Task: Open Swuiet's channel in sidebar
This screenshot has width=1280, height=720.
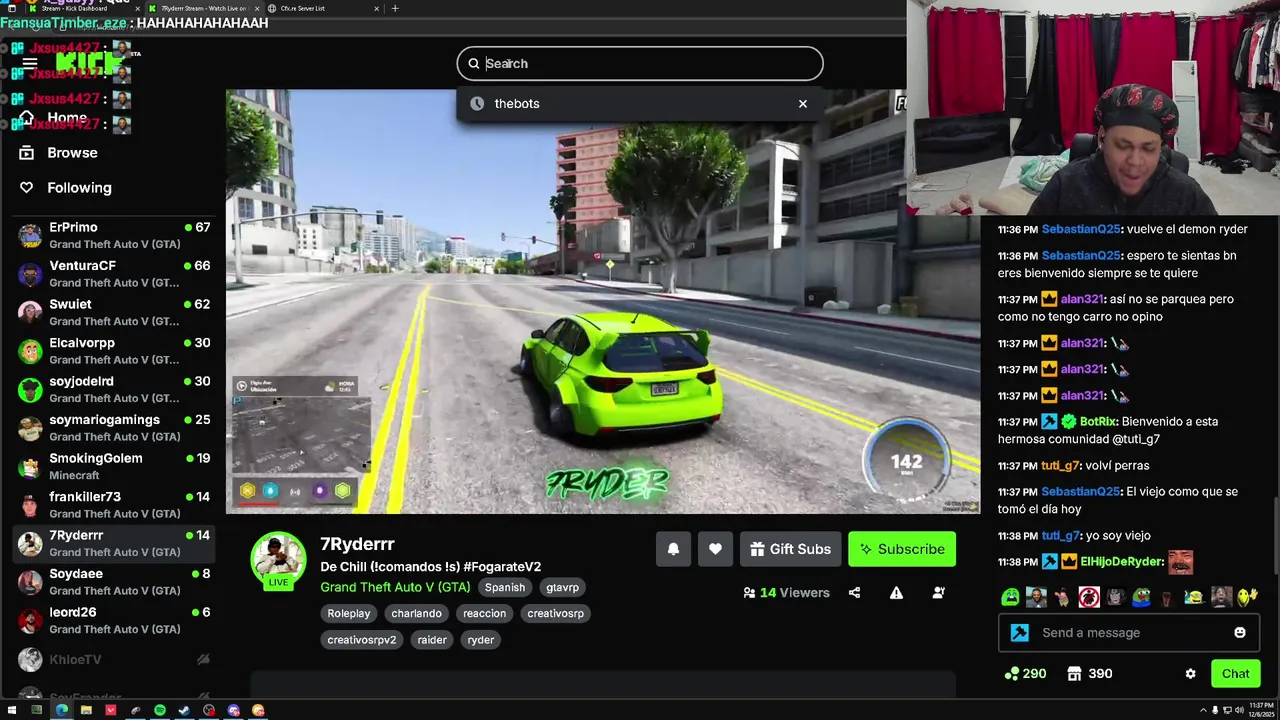Action: coord(114,312)
